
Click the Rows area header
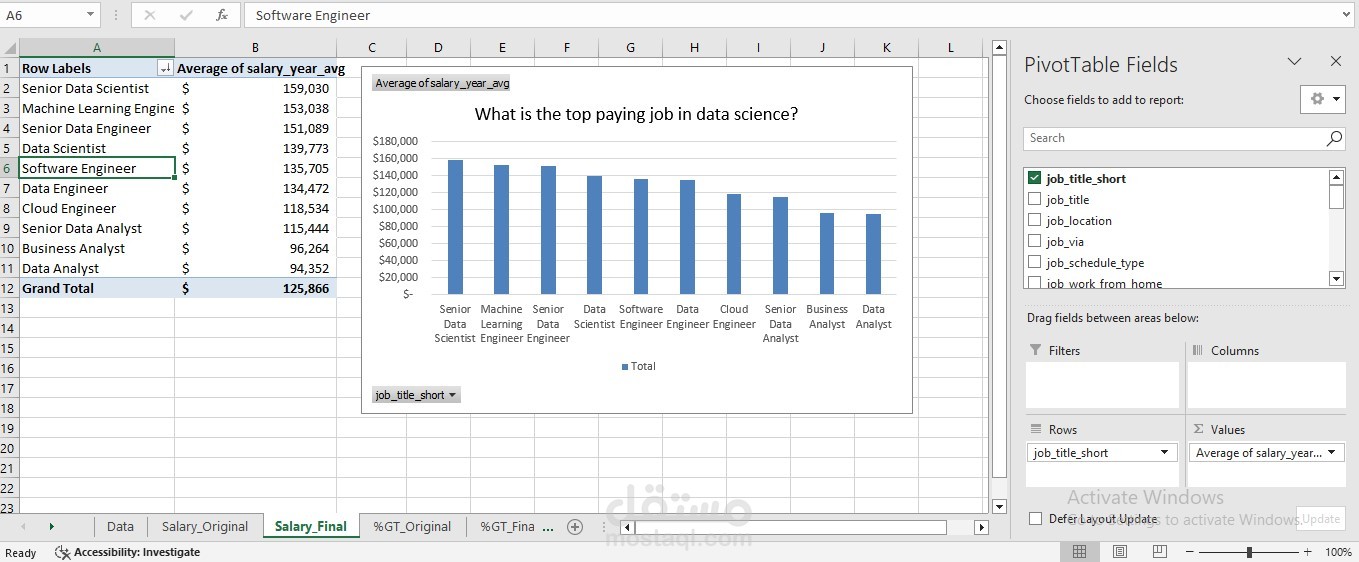1052,430
